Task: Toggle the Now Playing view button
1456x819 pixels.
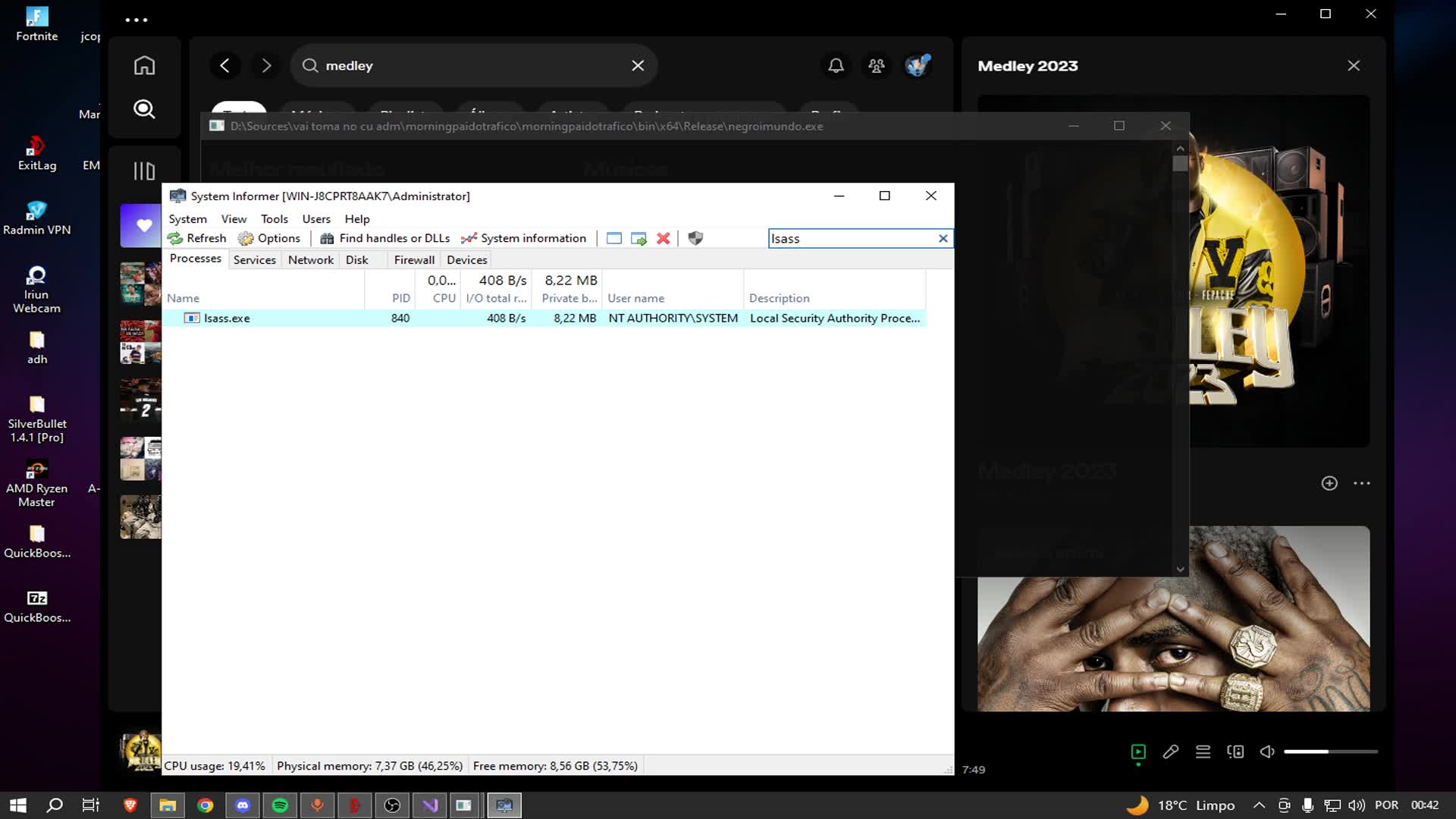Action: click(x=1137, y=752)
